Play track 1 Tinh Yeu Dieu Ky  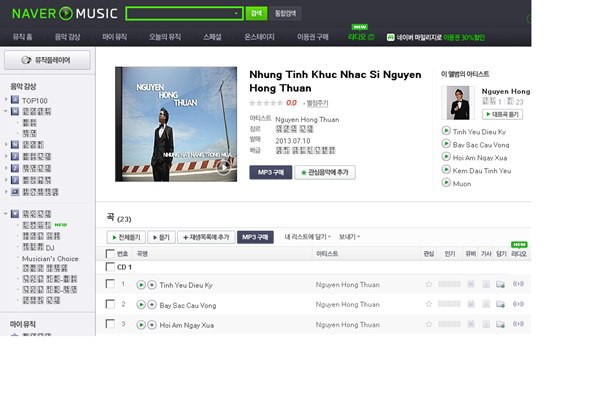141,285
